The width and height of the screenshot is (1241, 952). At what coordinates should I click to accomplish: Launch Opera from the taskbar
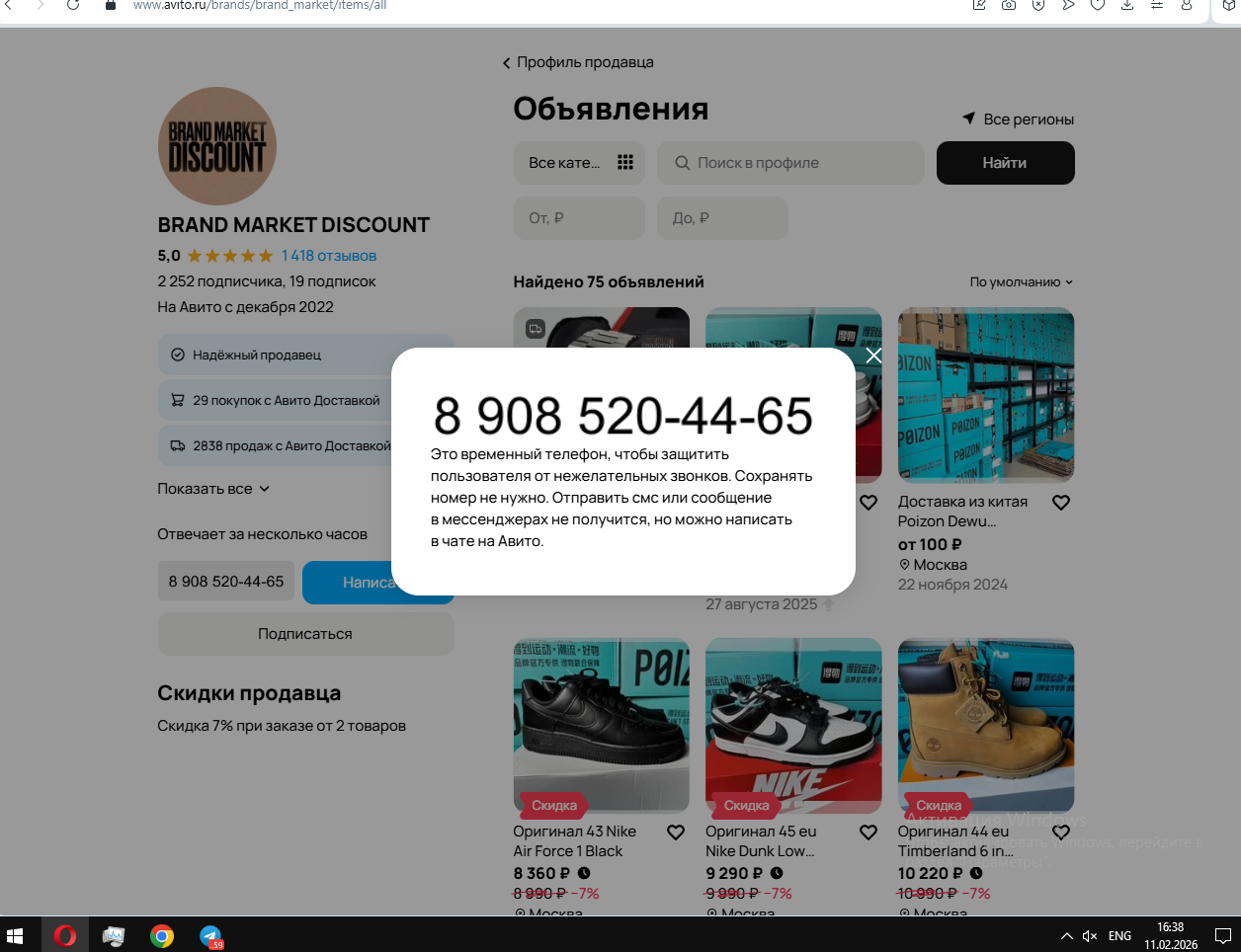65,936
